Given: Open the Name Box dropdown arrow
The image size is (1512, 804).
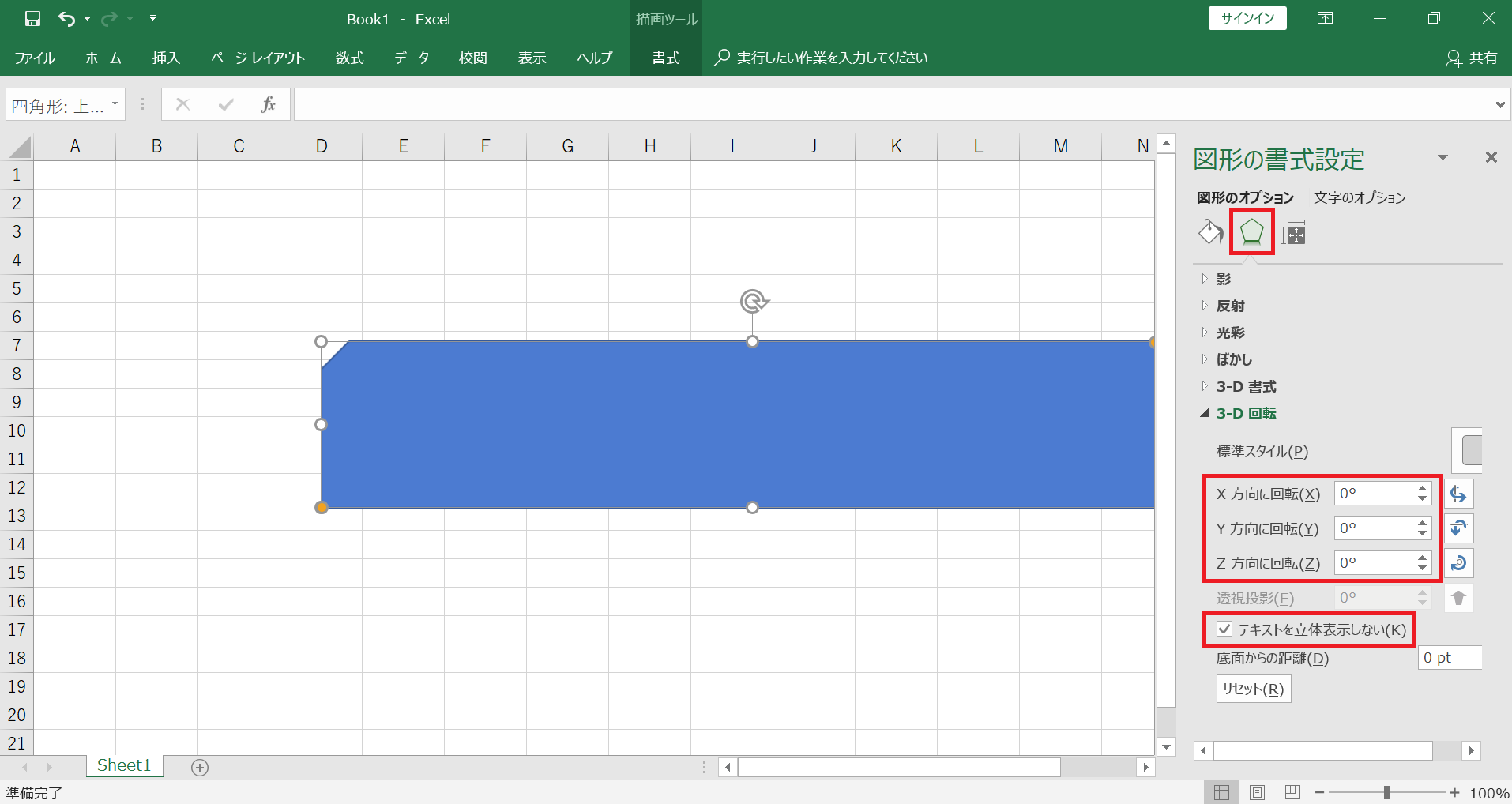Looking at the screenshot, I should (115, 104).
